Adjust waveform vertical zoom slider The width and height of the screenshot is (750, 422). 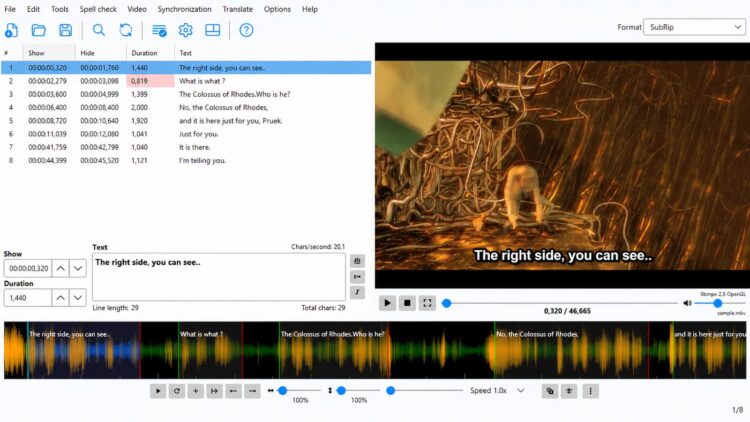click(341, 390)
